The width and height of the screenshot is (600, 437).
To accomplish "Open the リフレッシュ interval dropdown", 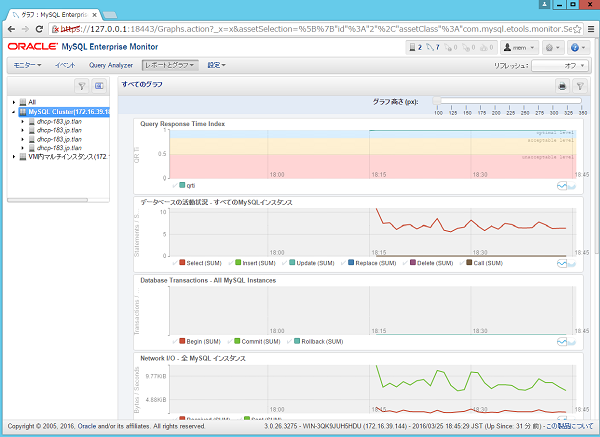I will click(x=559, y=65).
